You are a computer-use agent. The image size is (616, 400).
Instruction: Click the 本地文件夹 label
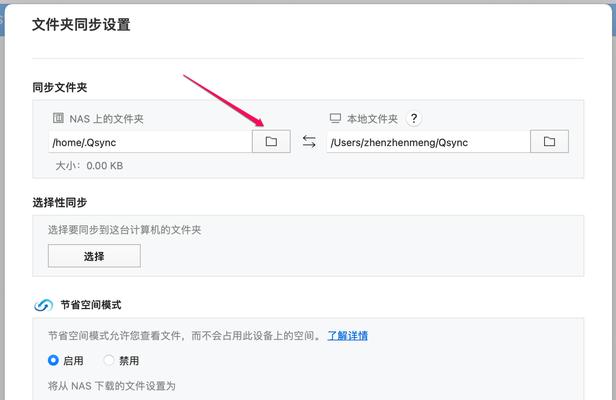(x=372, y=119)
